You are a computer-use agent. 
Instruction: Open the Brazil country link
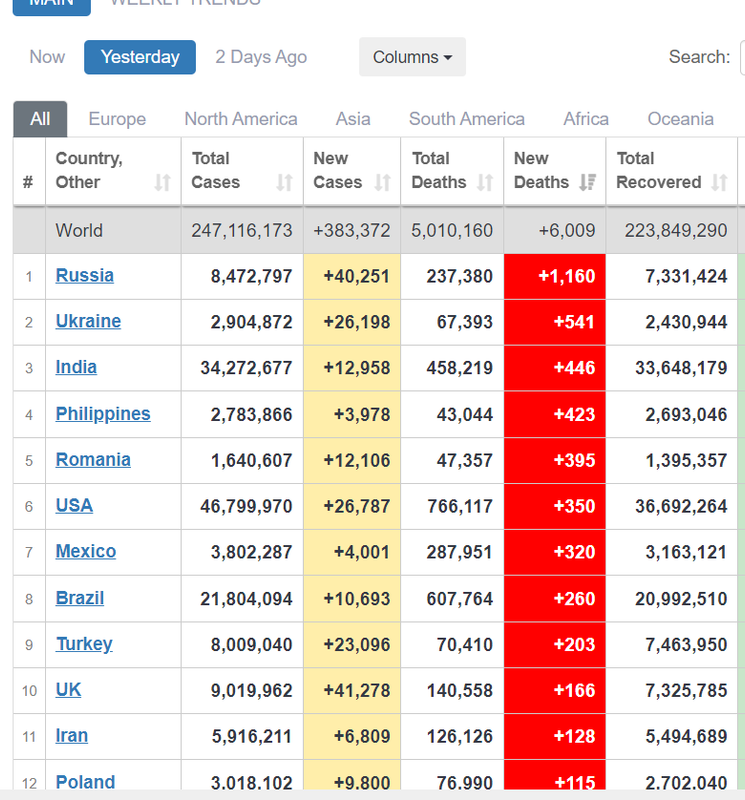(x=80, y=598)
